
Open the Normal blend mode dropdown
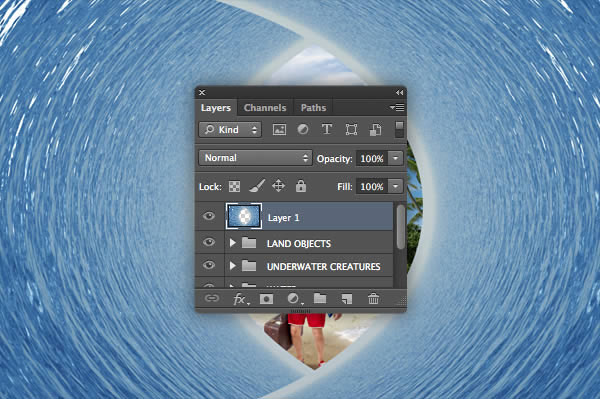255,158
